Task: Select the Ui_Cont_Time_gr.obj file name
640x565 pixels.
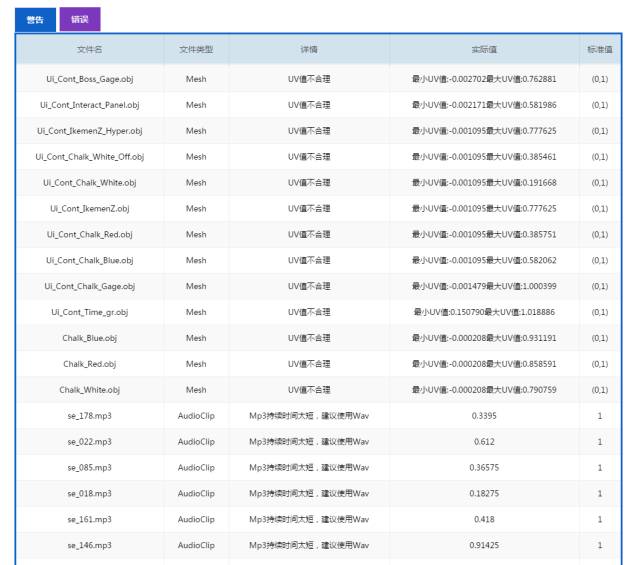Action: (x=90, y=312)
